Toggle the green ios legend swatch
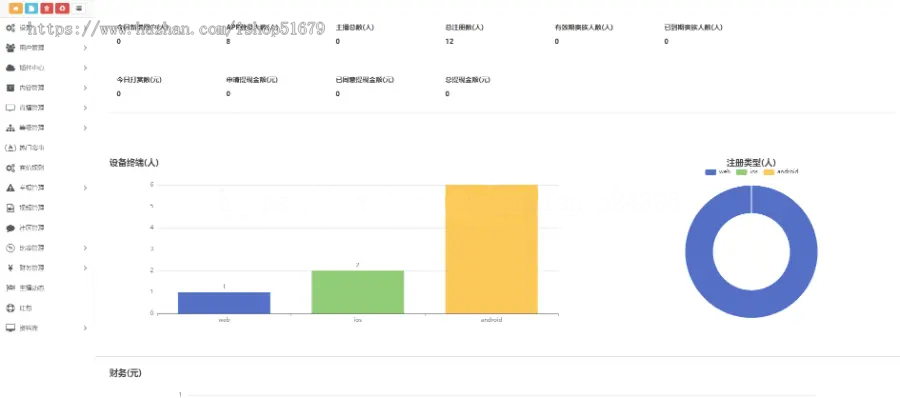 [x=742, y=172]
